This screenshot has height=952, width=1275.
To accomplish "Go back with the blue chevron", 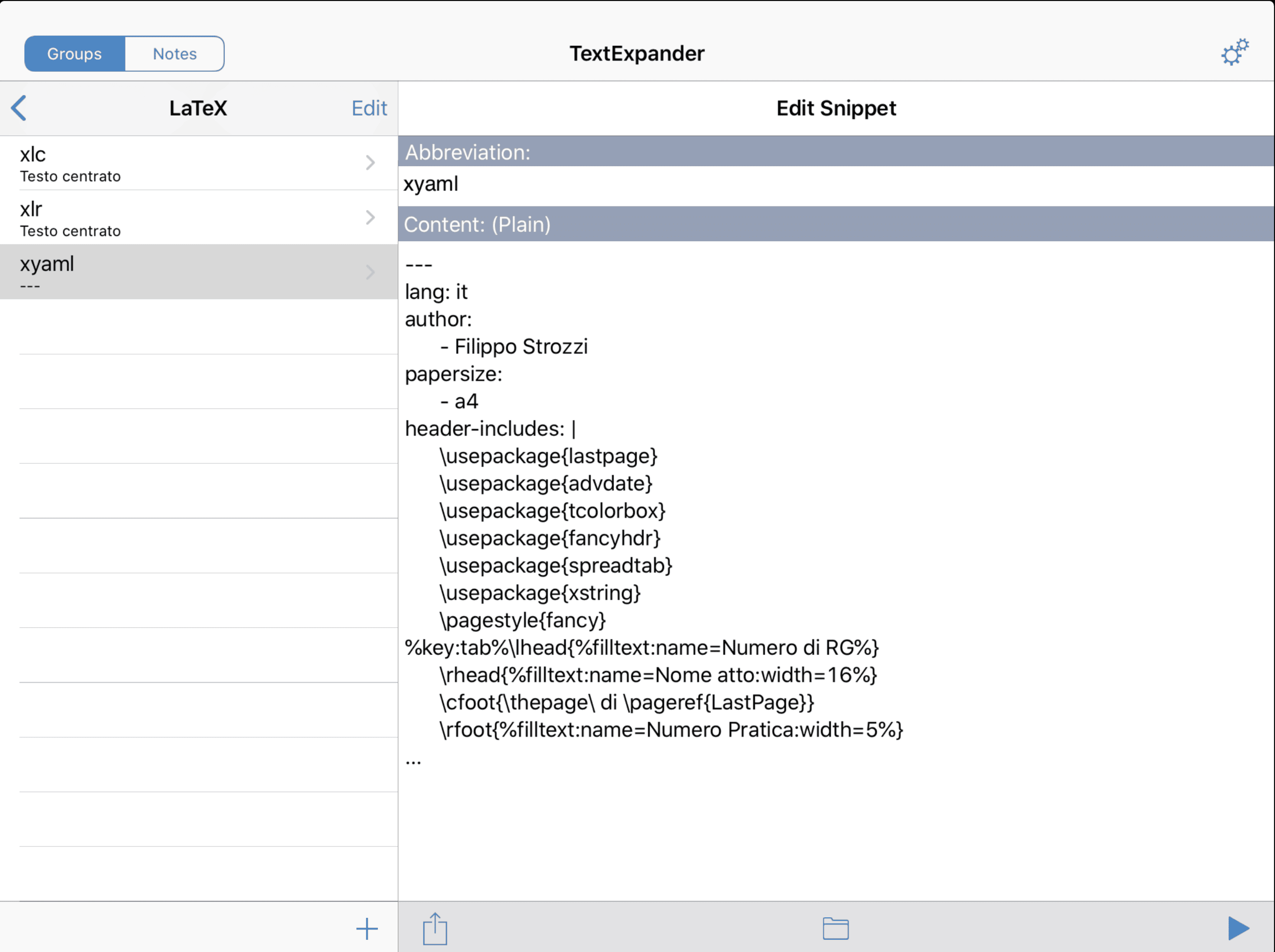I will [19, 108].
